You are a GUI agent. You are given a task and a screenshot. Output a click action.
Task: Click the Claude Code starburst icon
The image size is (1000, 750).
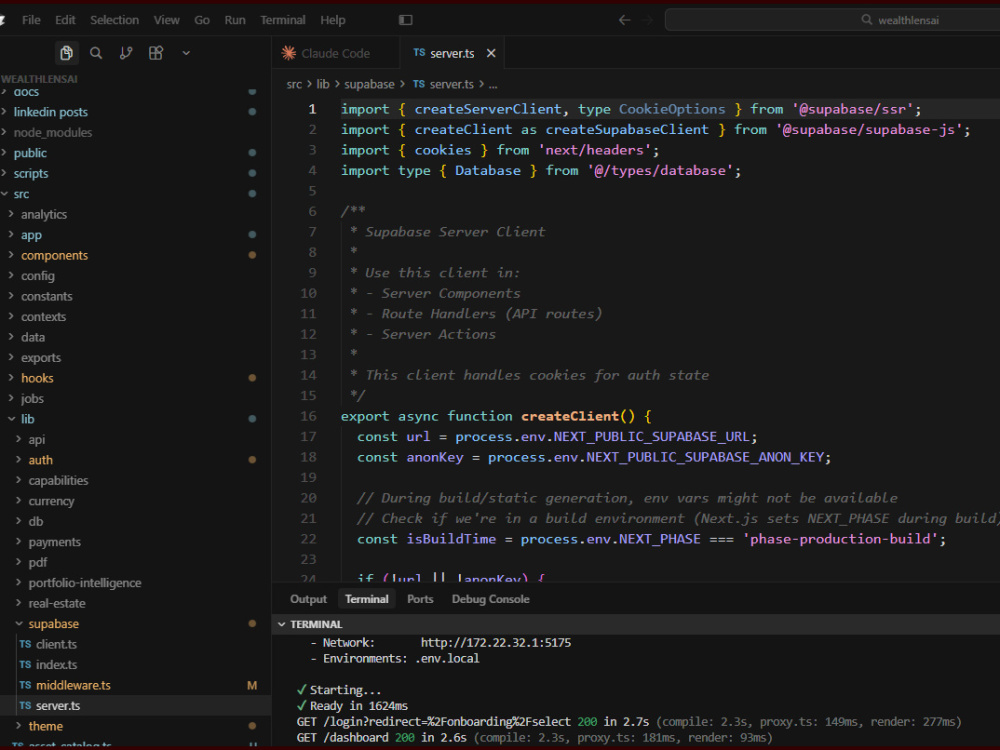click(x=289, y=53)
